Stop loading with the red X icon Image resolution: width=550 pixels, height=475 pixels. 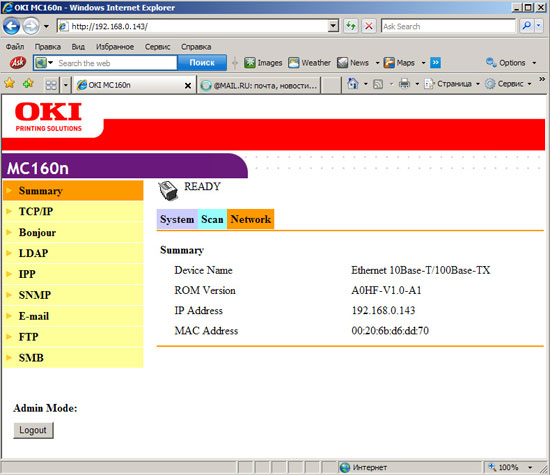(369, 26)
